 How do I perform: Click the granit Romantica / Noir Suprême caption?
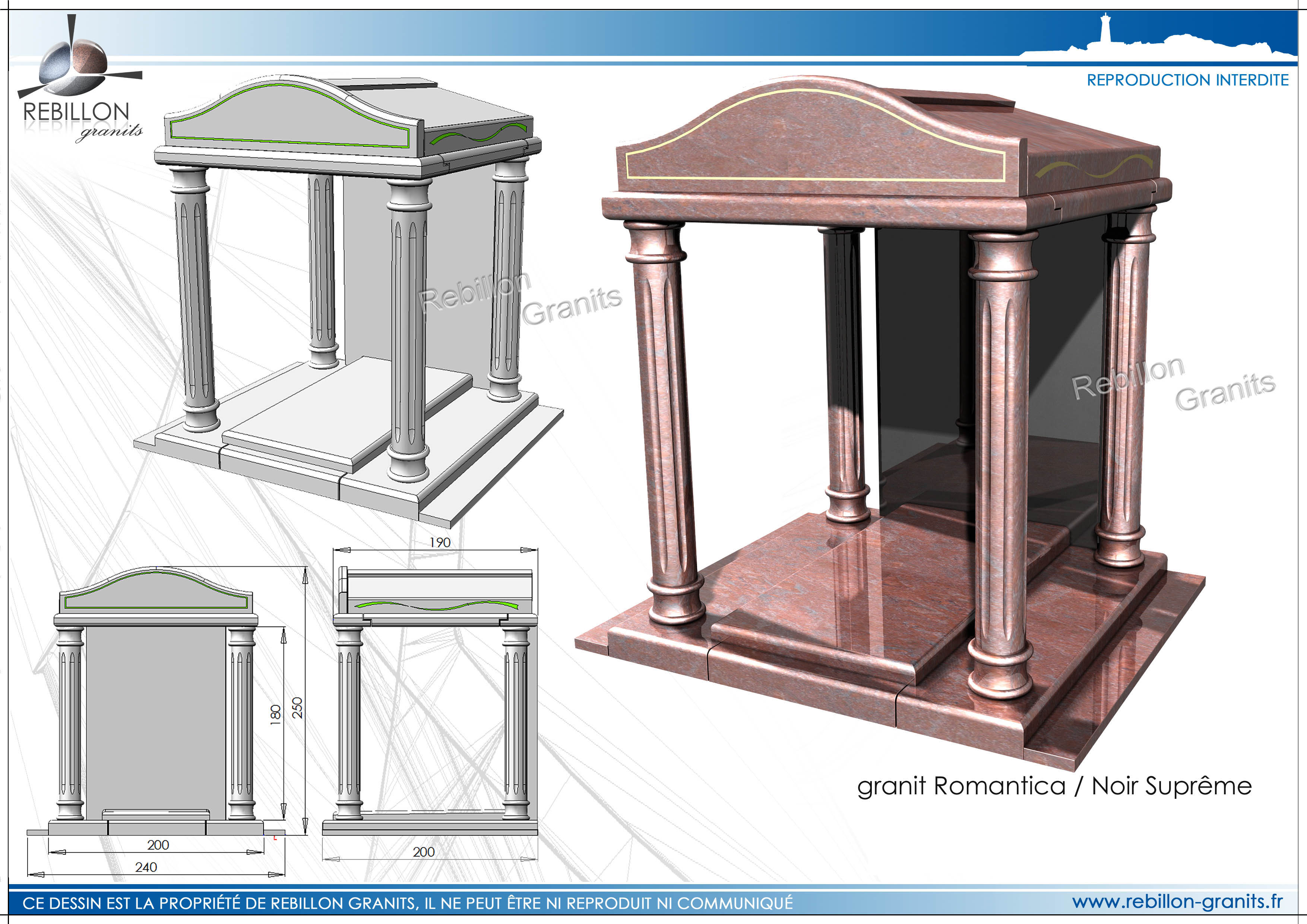[x=1054, y=786]
